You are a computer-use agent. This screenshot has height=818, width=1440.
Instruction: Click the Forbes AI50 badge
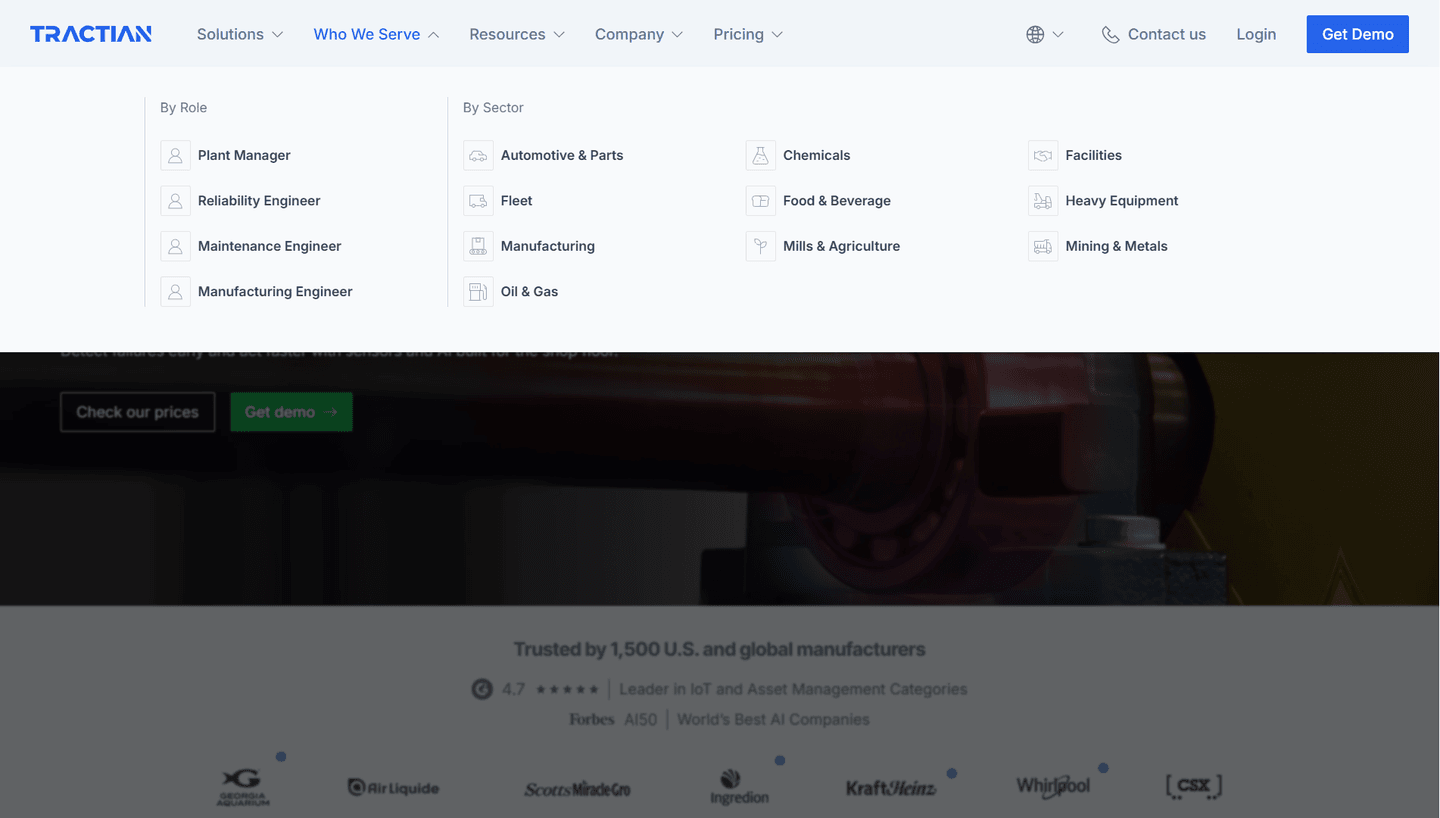click(611, 719)
